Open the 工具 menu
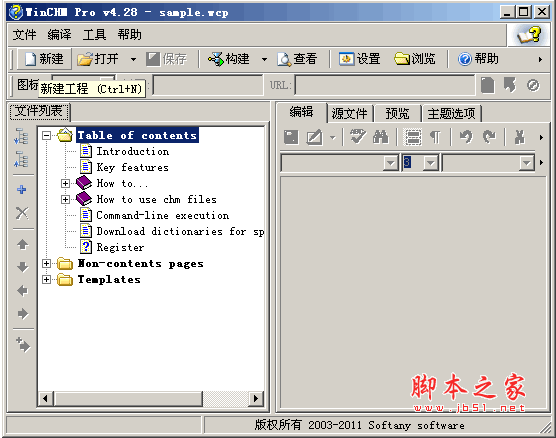 [x=94, y=35]
